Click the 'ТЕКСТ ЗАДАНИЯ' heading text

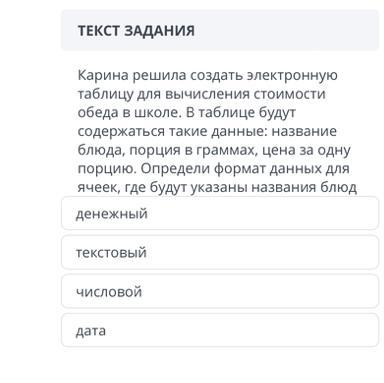pos(136,31)
